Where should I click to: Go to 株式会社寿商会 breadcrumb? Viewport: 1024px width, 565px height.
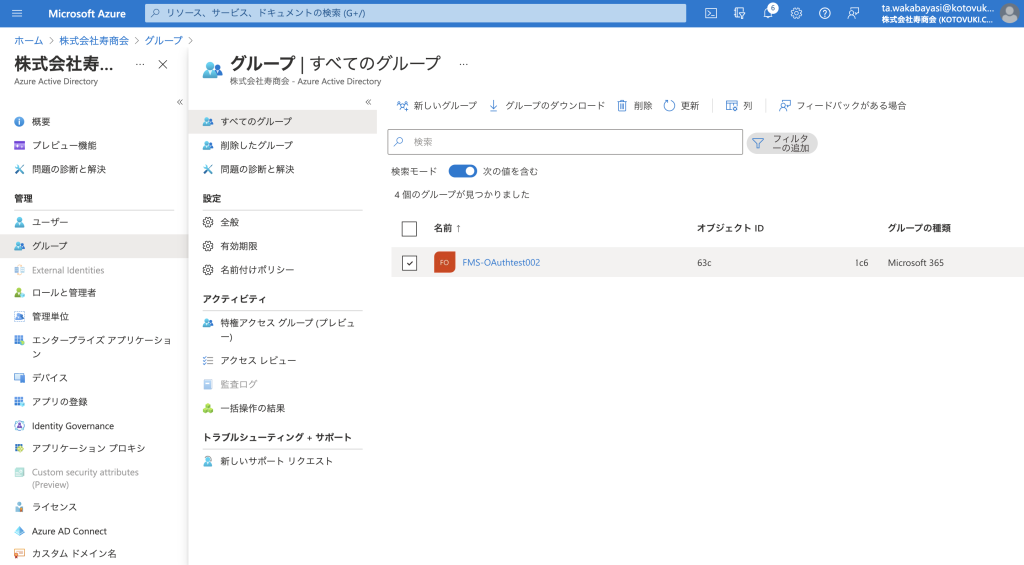point(94,40)
